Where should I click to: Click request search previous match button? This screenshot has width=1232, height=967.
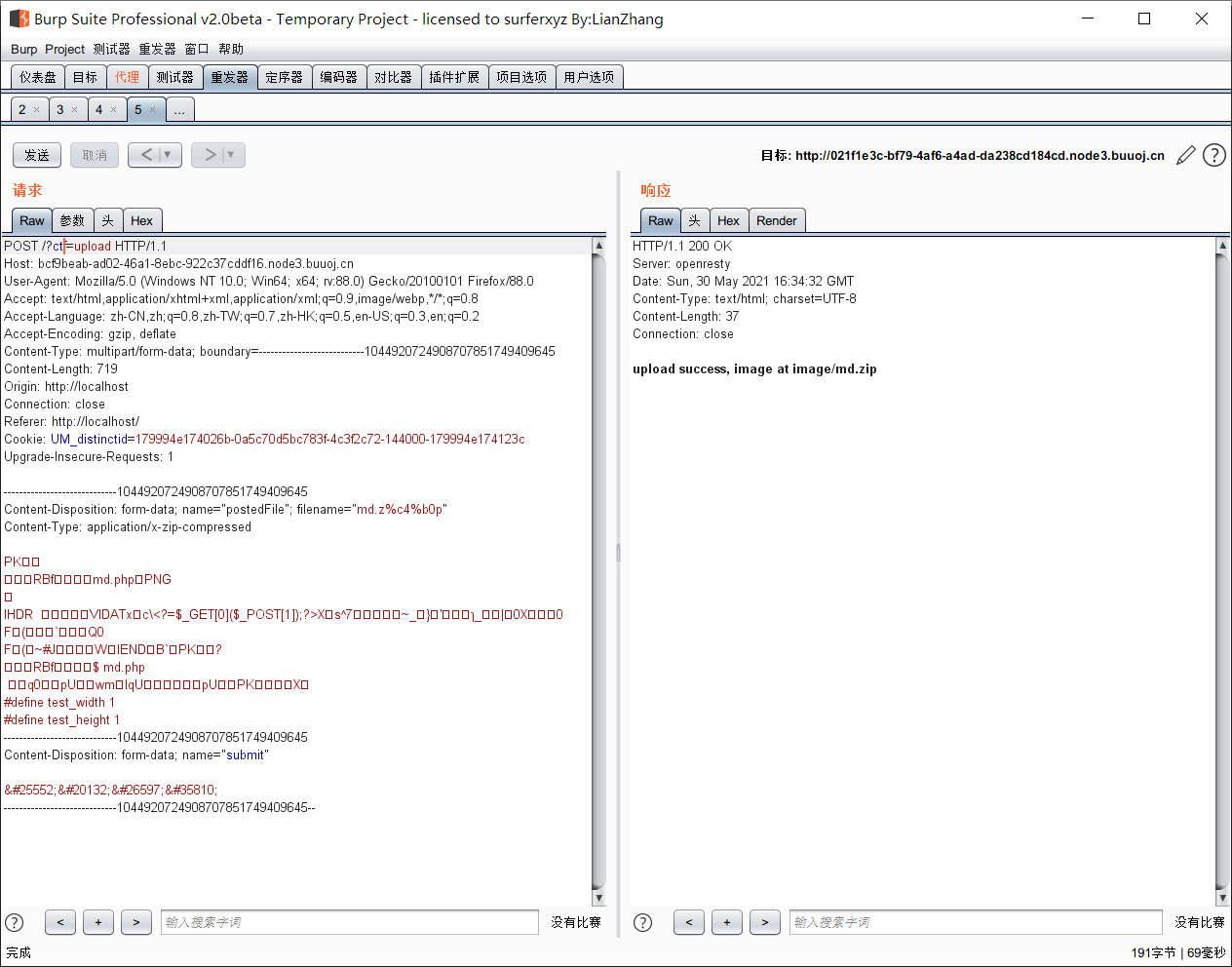pyautogui.click(x=60, y=922)
